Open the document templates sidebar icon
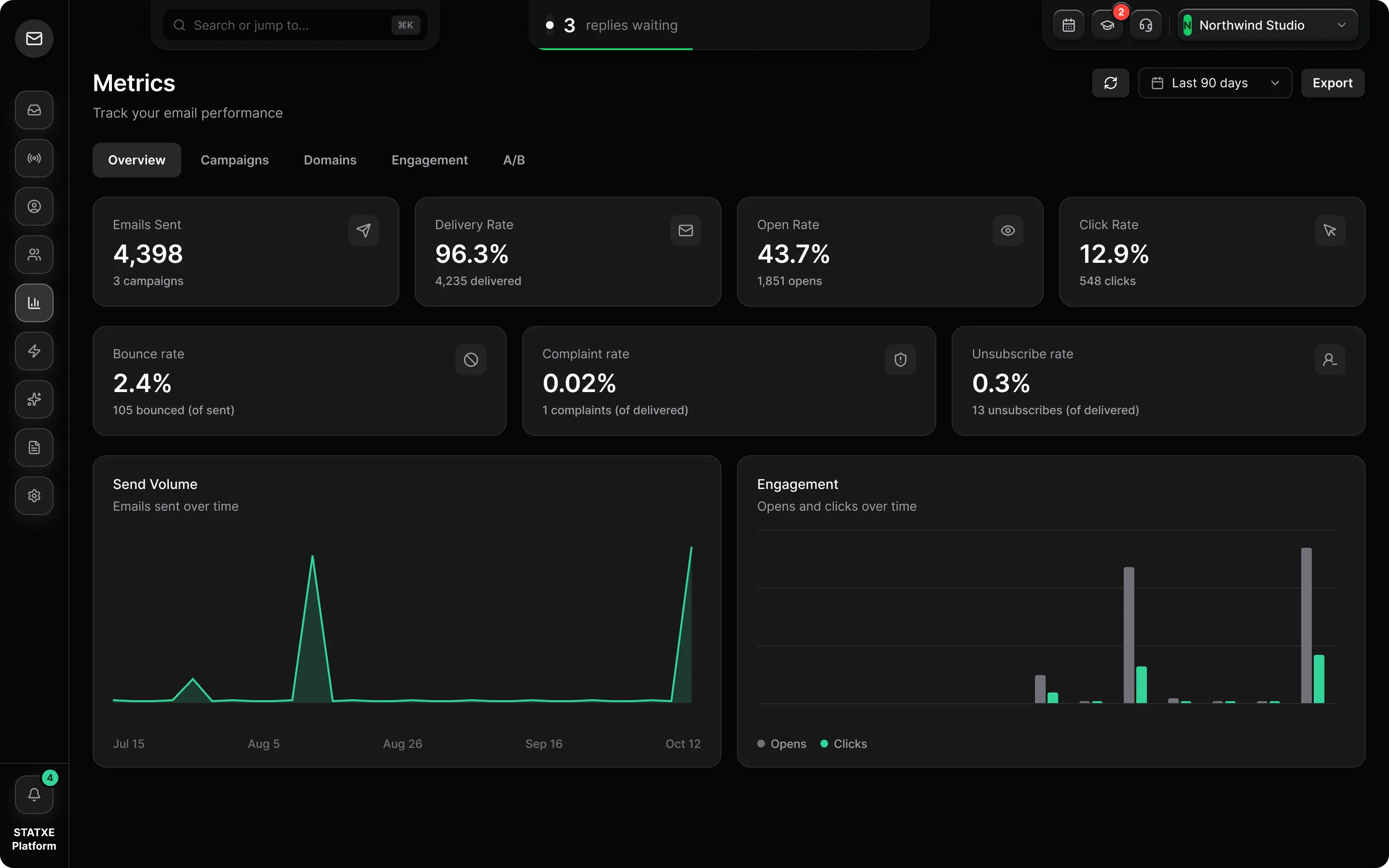 [34, 447]
